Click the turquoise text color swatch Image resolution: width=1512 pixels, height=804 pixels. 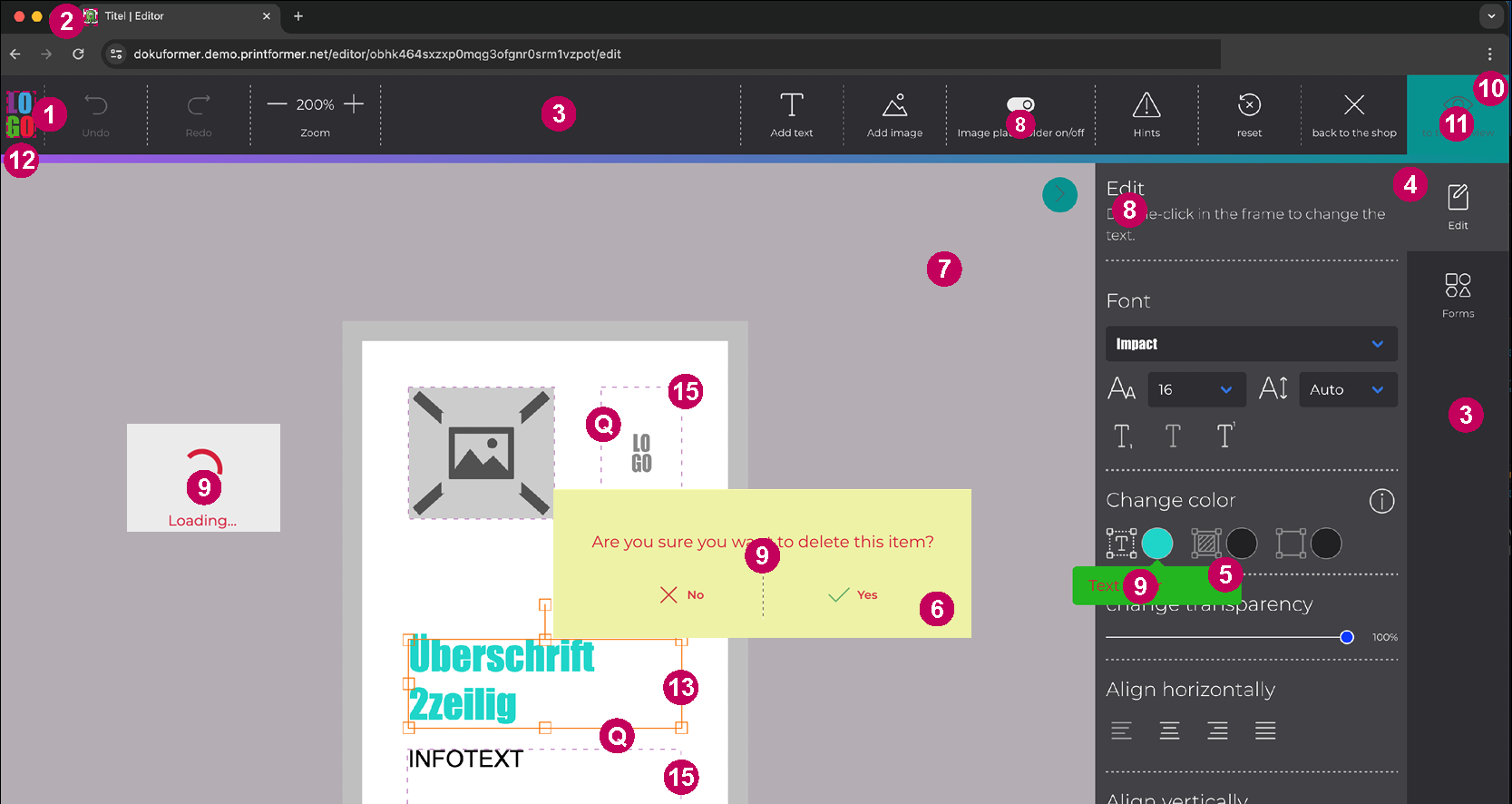tap(1156, 544)
